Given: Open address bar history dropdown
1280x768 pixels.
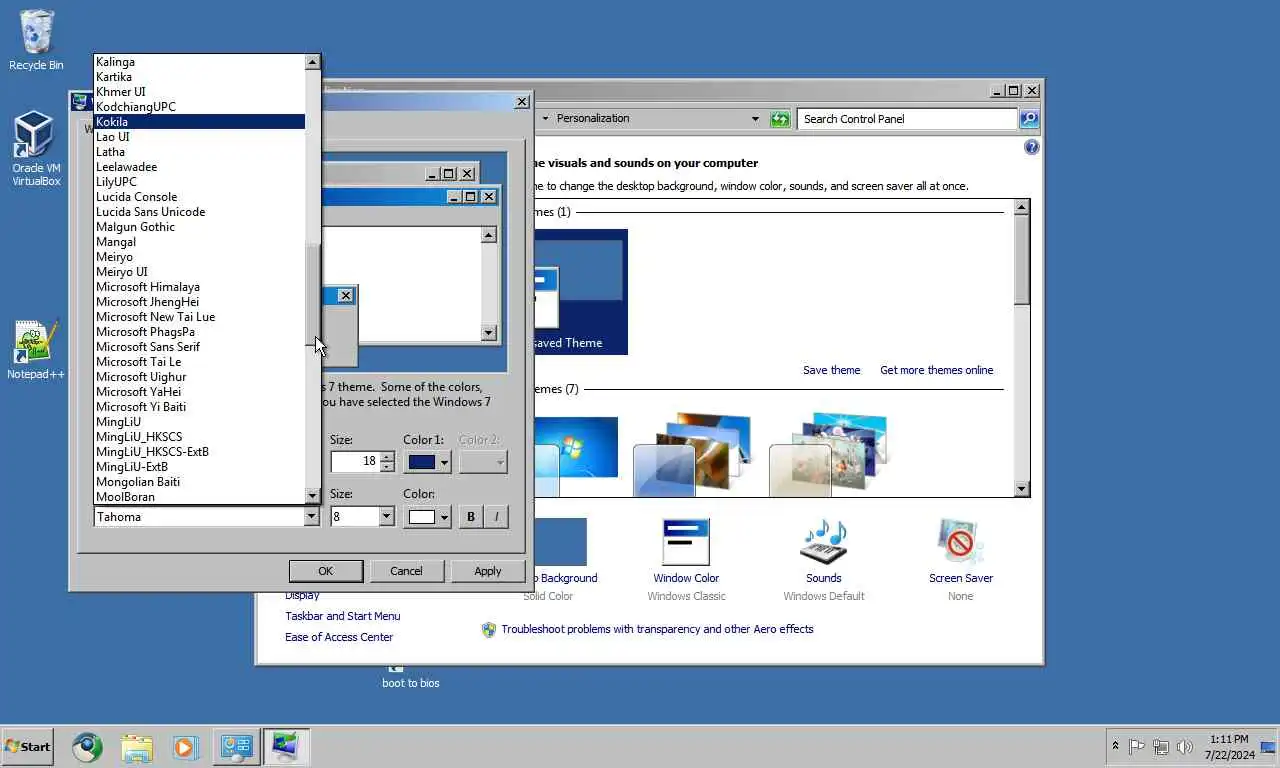Looking at the screenshot, I should coord(755,119).
